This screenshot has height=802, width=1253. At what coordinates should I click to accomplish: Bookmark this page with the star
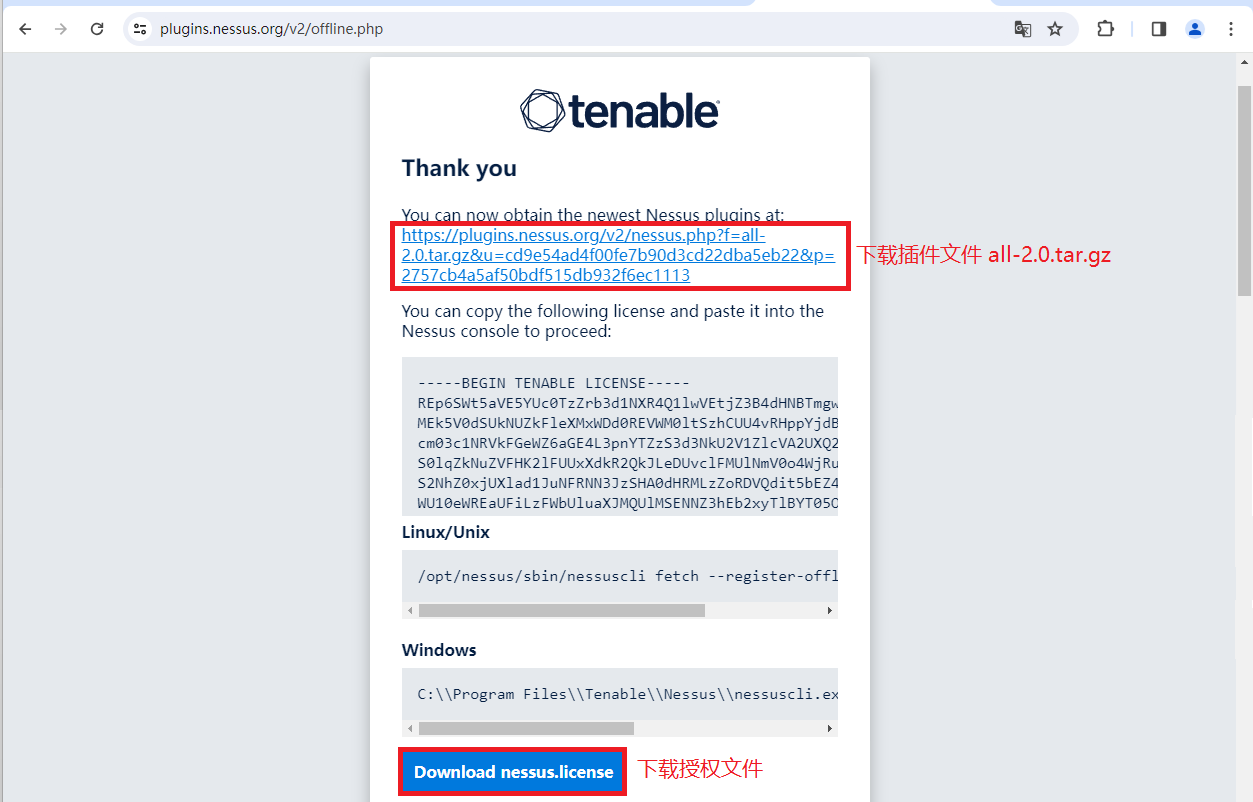click(x=1055, y=29)
